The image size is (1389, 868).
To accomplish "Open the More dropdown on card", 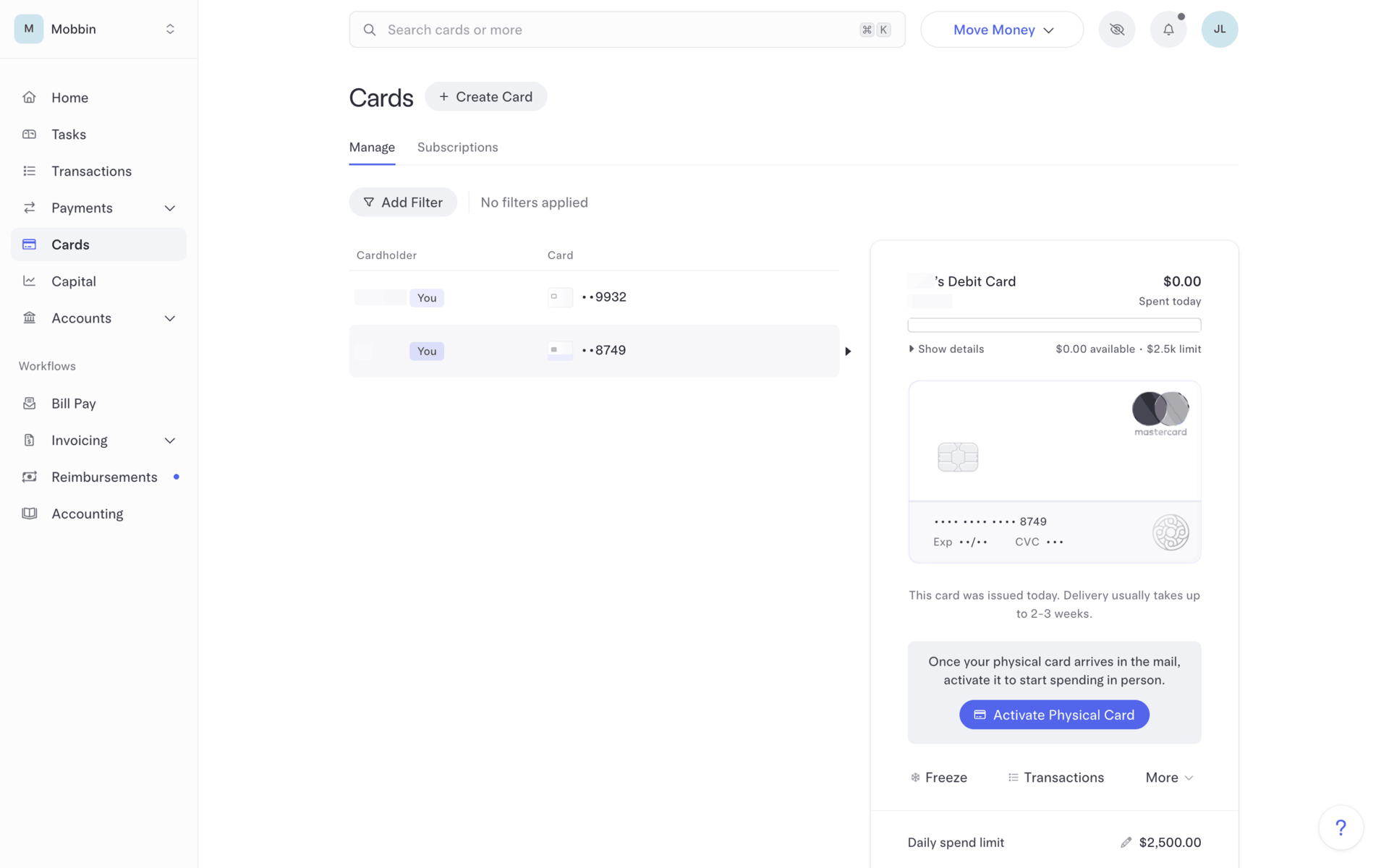I will click(x=1169, y=778).
